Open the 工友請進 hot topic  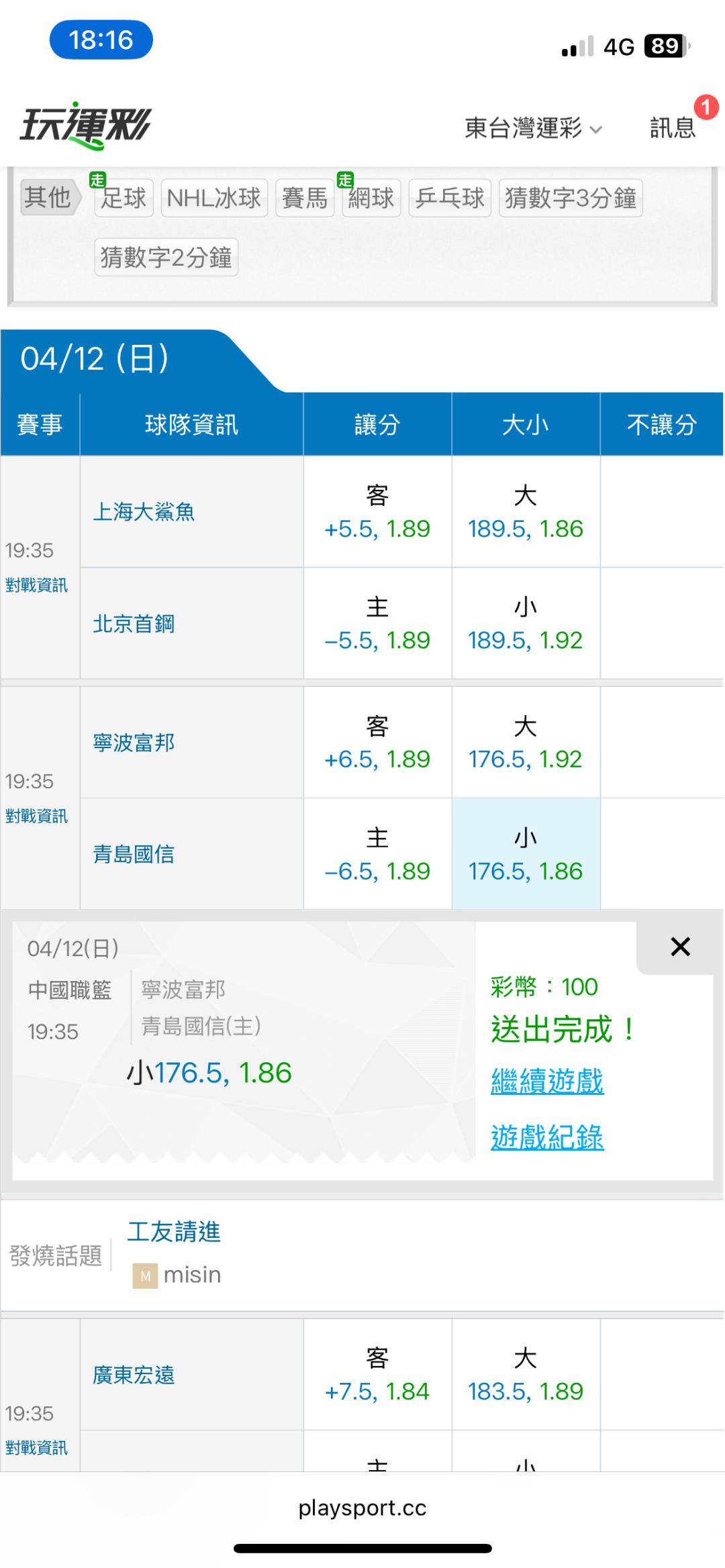tap(174, 1232)
